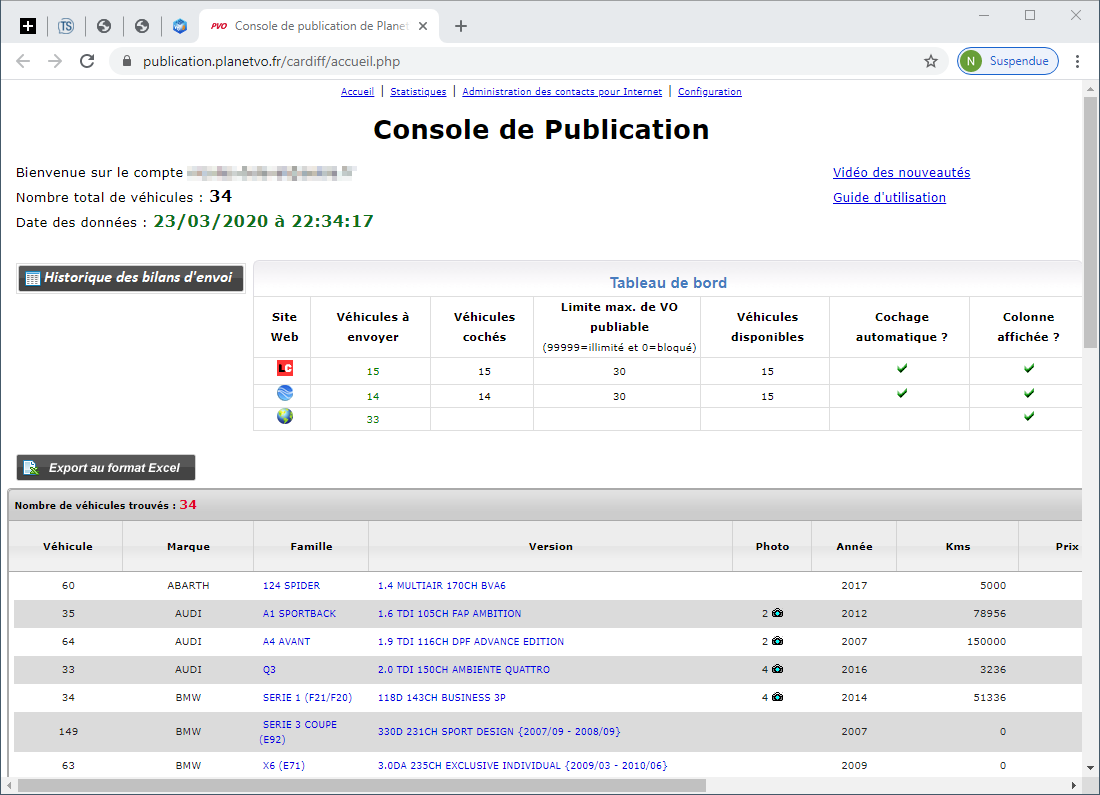Switch to first globe pinned tab
The height and width of the screenshot is (795, 1100).
click(x=104, y=26)
